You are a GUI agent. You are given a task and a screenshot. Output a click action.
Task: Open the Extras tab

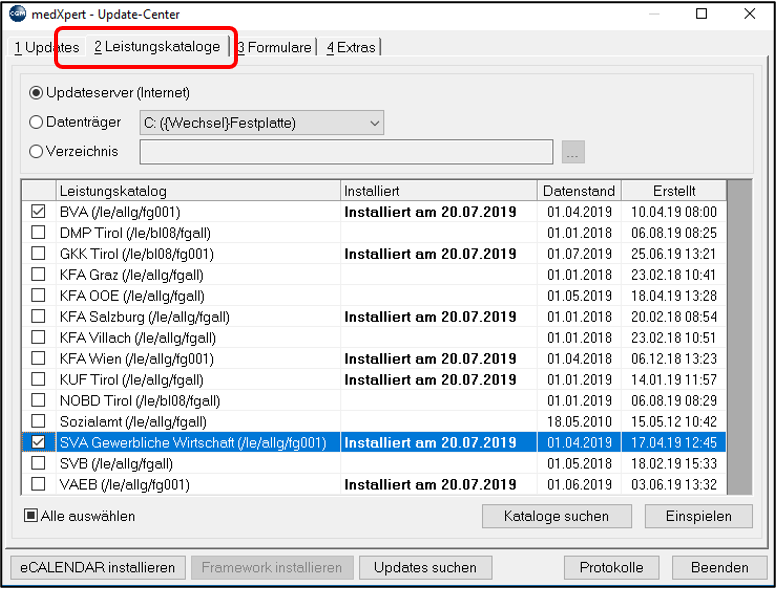click(351, 48)
